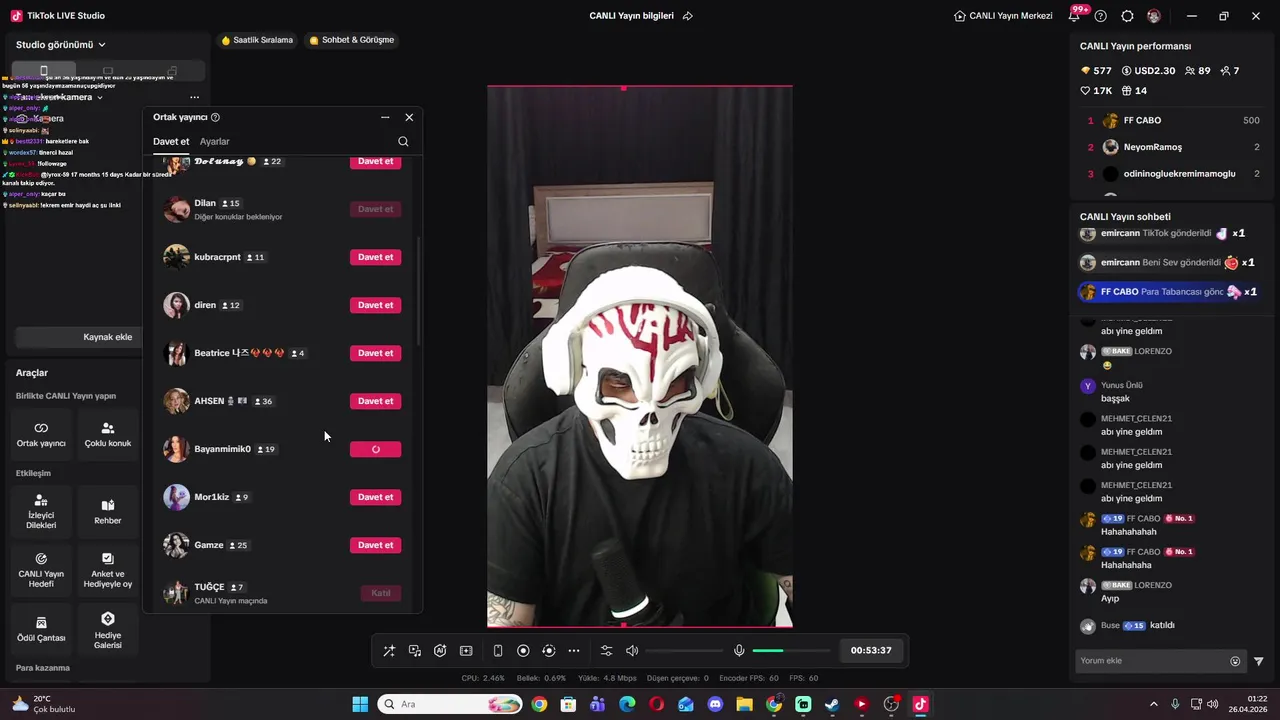Expand the scene name dropdown chevron

coord(100,97)
